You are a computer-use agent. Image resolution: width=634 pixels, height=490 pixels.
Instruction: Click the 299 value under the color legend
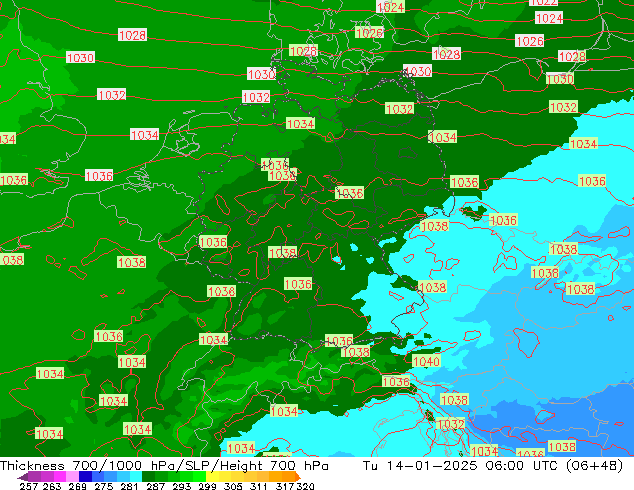[x=207, y=486]
